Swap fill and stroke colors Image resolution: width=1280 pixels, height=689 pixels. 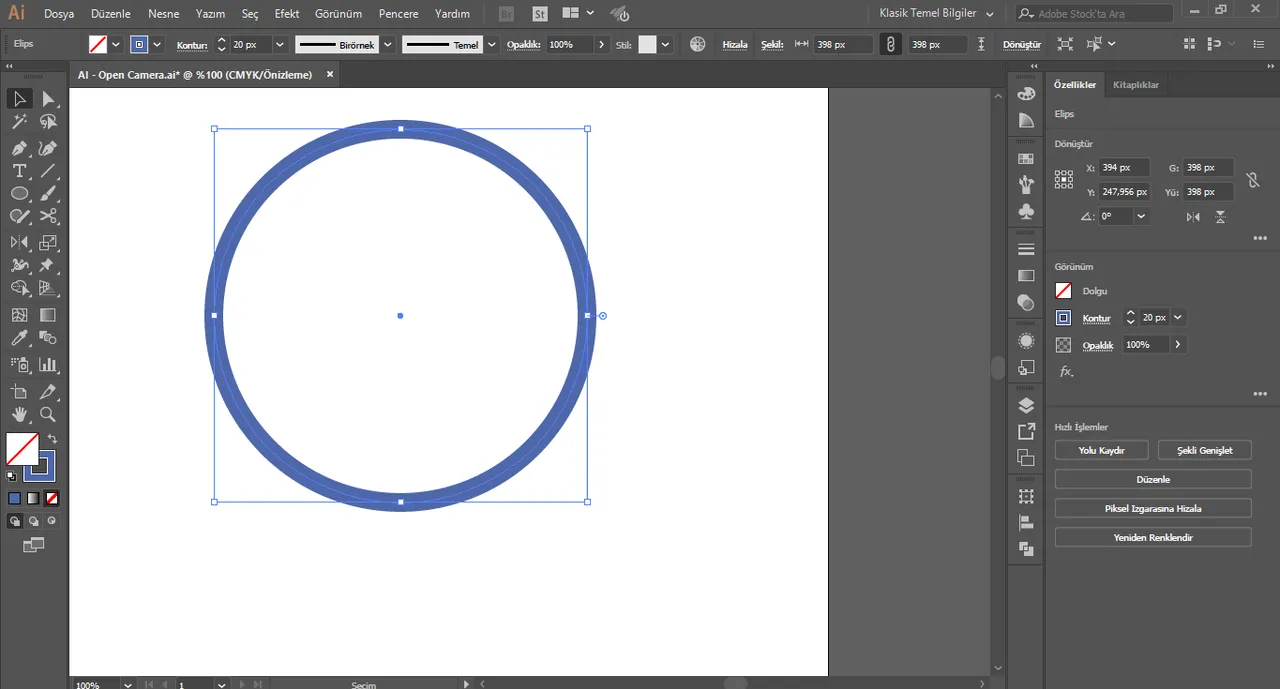(52, 439)
